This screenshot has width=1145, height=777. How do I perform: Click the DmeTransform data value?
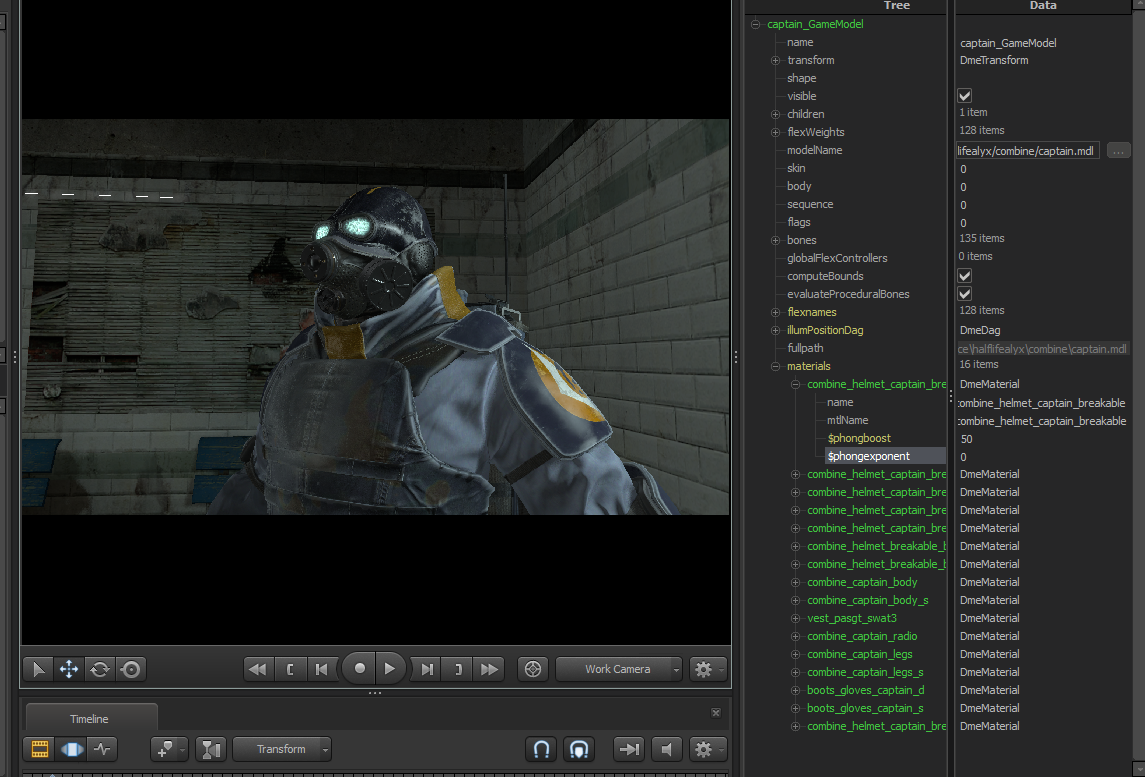(x=994, y=61)
